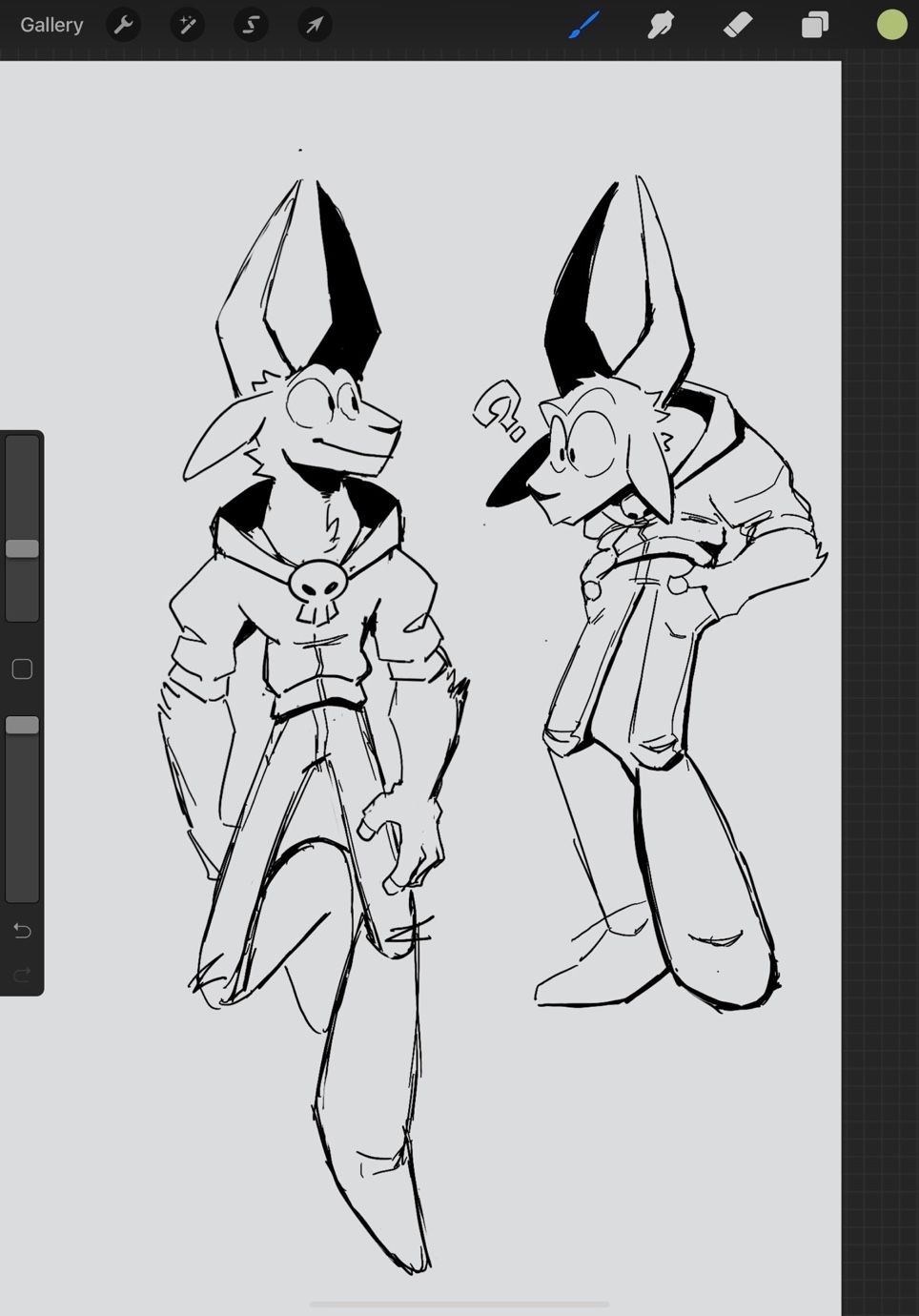Adjust the brush opacity slider
The height and width of the screenshot is (1316, 919).
point(22,726)
